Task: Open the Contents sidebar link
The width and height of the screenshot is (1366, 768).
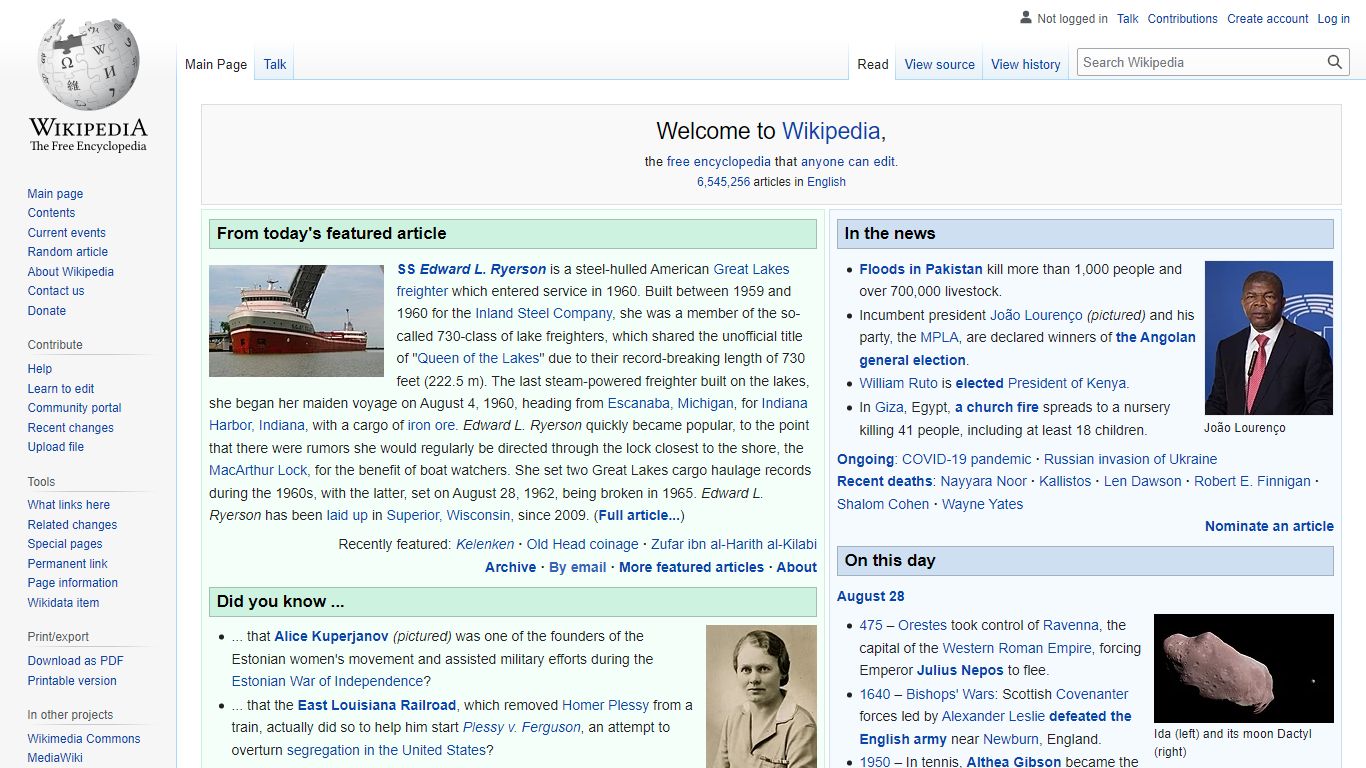Action: click(x=51, y=213)
